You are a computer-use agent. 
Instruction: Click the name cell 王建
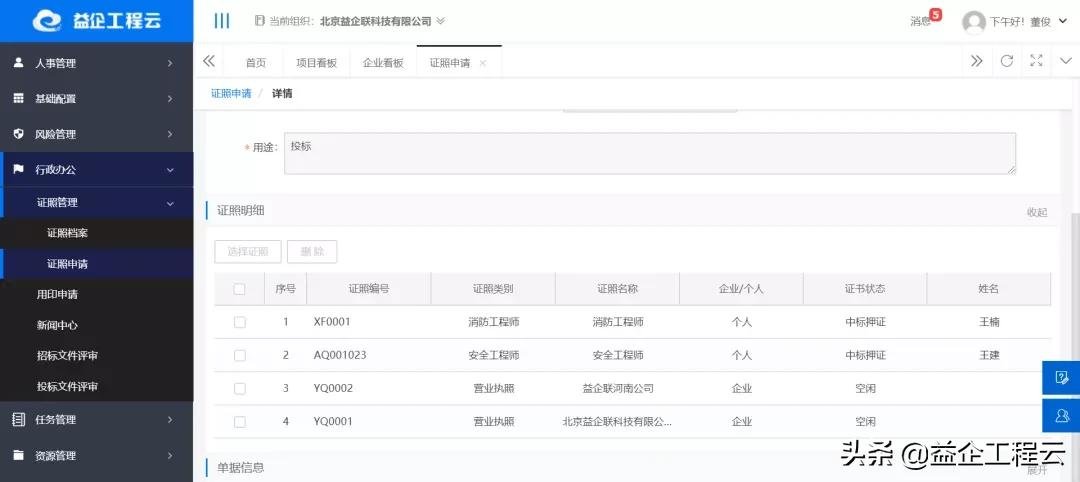[989, 355]
